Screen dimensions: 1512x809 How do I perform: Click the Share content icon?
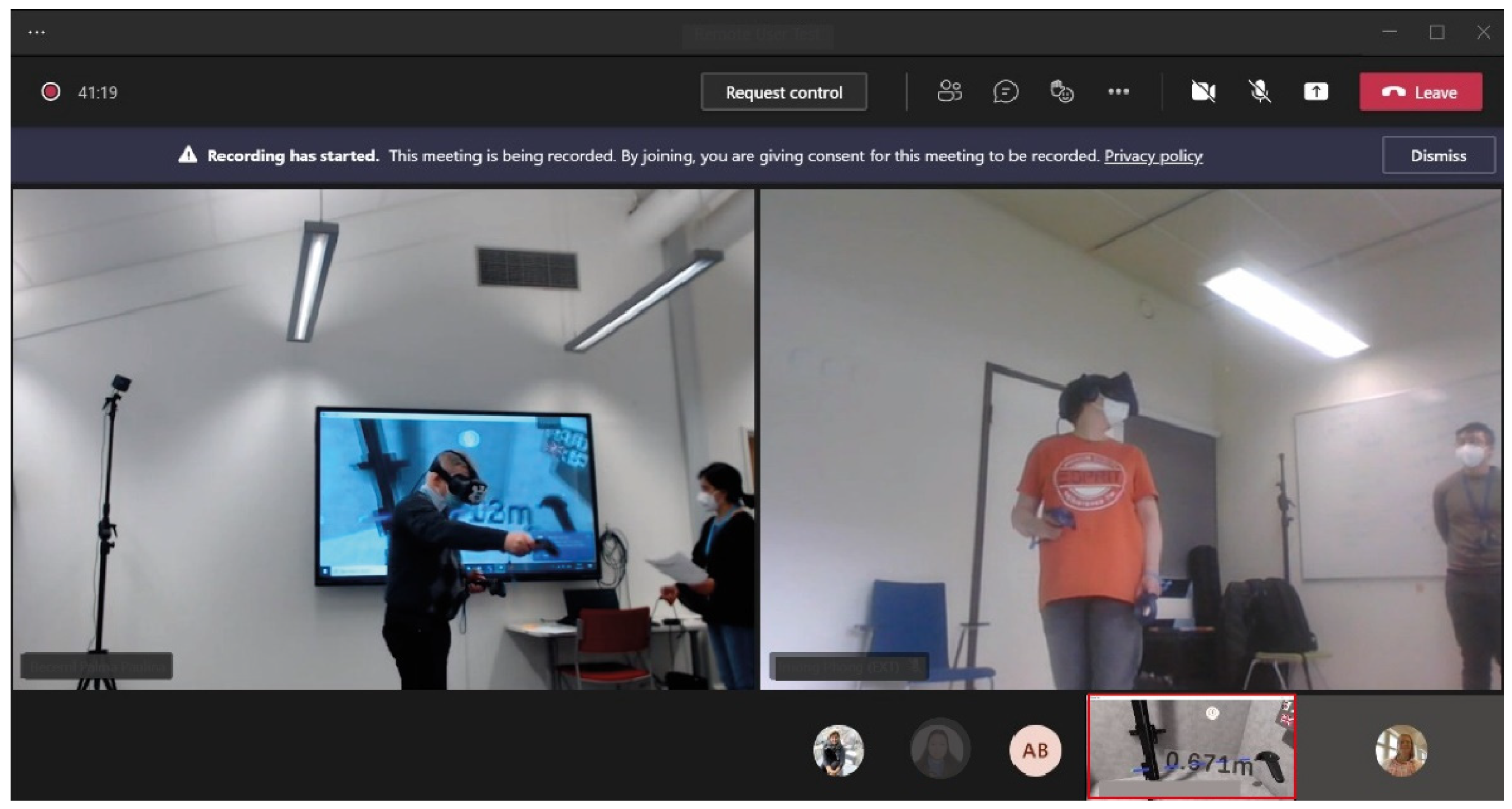click(1315, 92)
